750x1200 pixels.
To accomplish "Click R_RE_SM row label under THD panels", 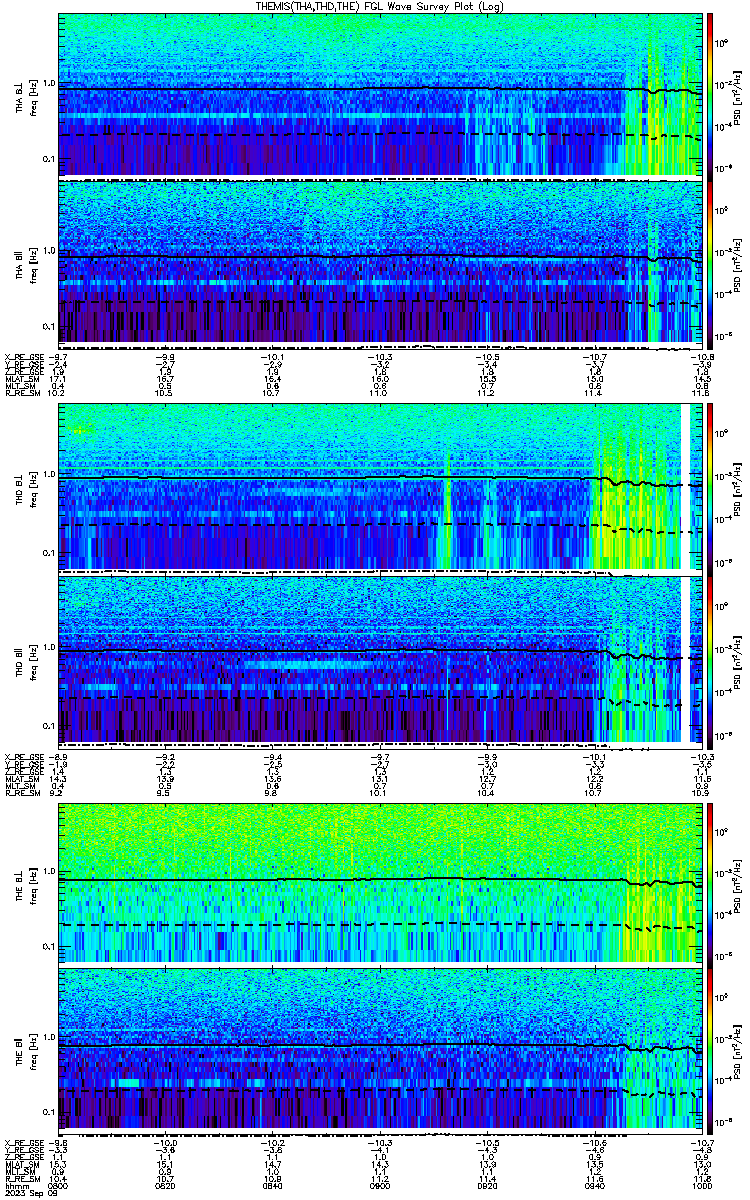I will [x=21, y=795].
